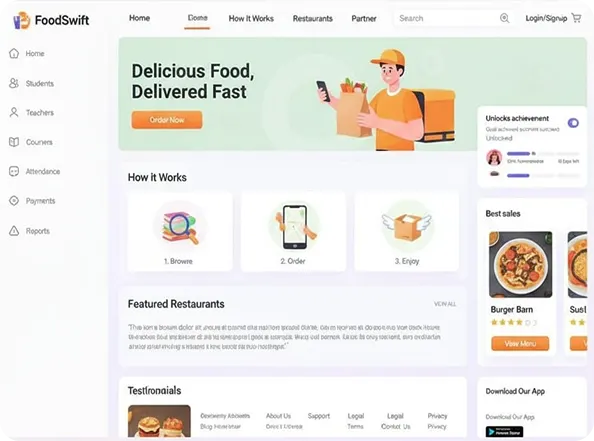Select the Partner menu item
Viewport: 594px width, 441px height.
click(x=364, y=19)
